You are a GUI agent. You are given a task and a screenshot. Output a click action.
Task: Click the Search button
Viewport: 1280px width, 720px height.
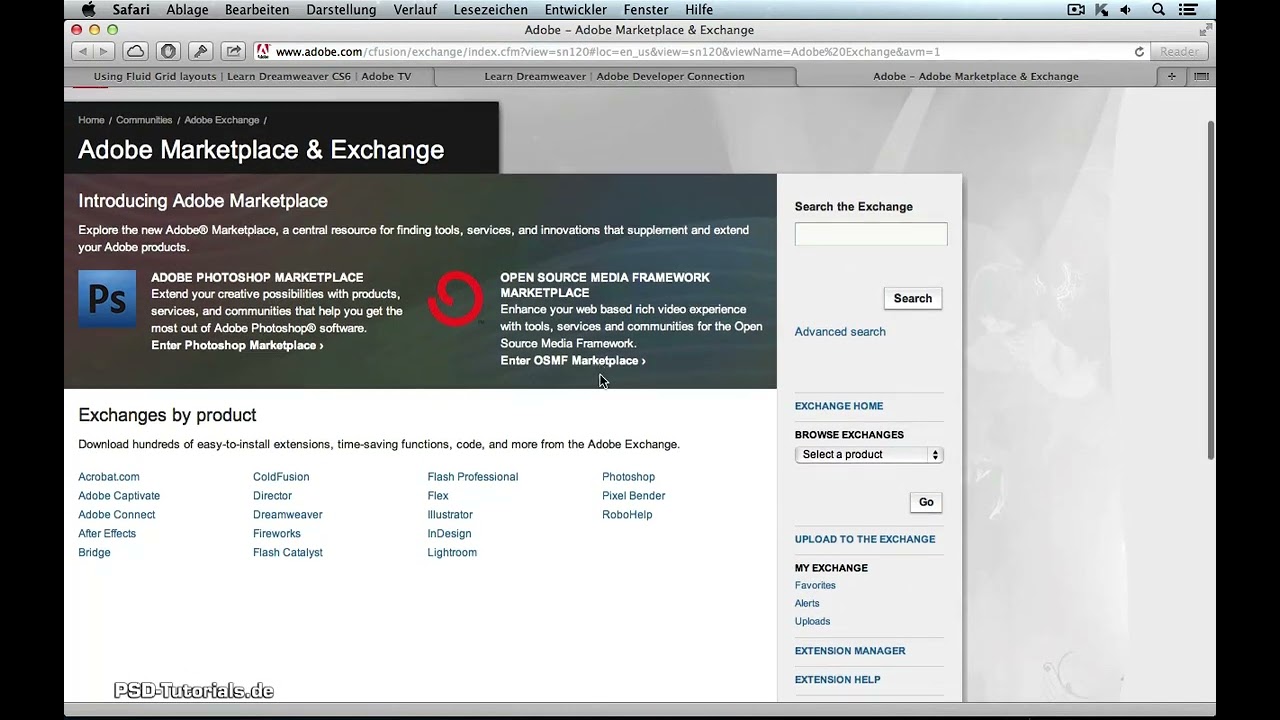pyautogui.click(x=913, y=298)
